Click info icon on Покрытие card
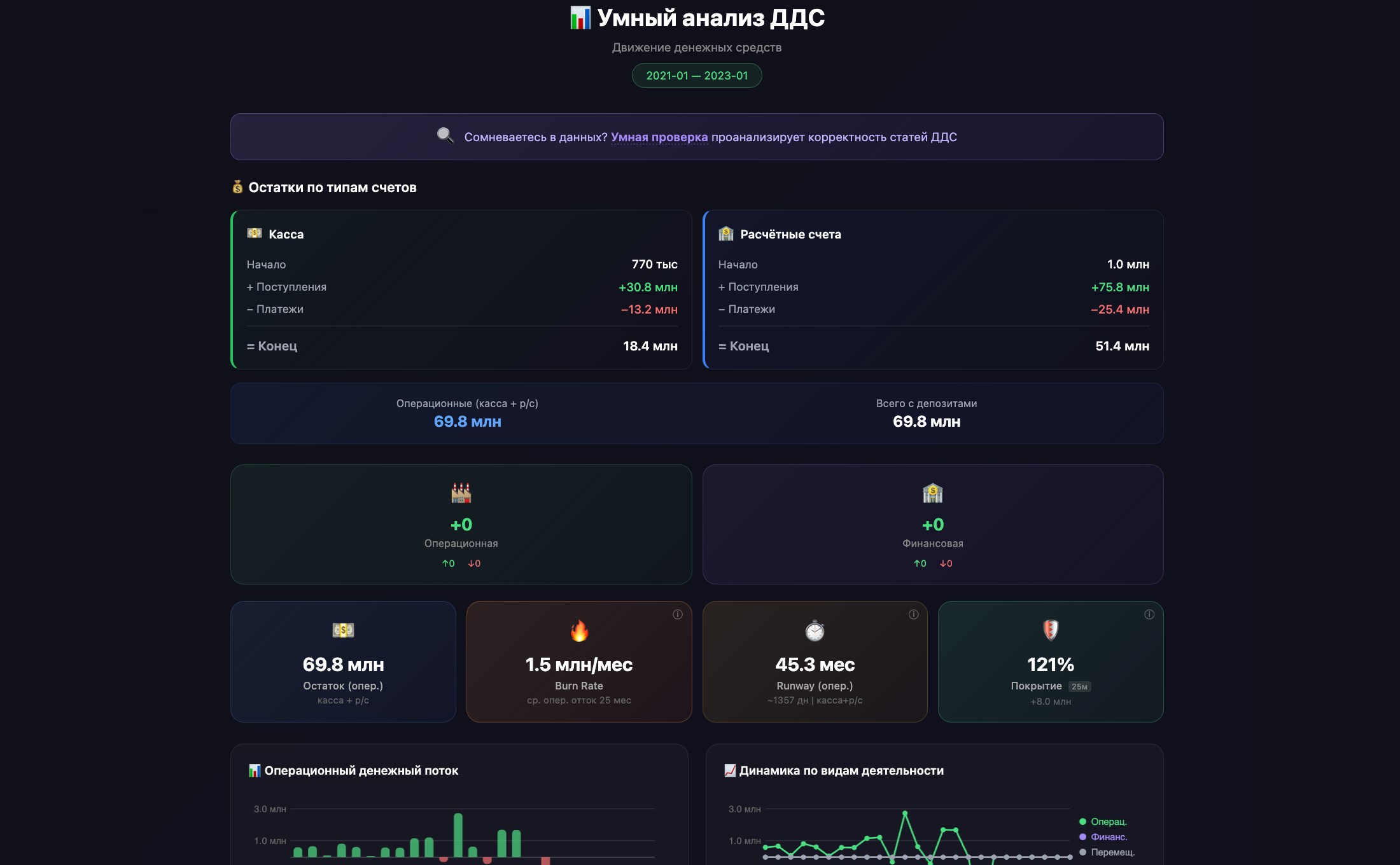1400x865 pixels. coord(1149,614)
